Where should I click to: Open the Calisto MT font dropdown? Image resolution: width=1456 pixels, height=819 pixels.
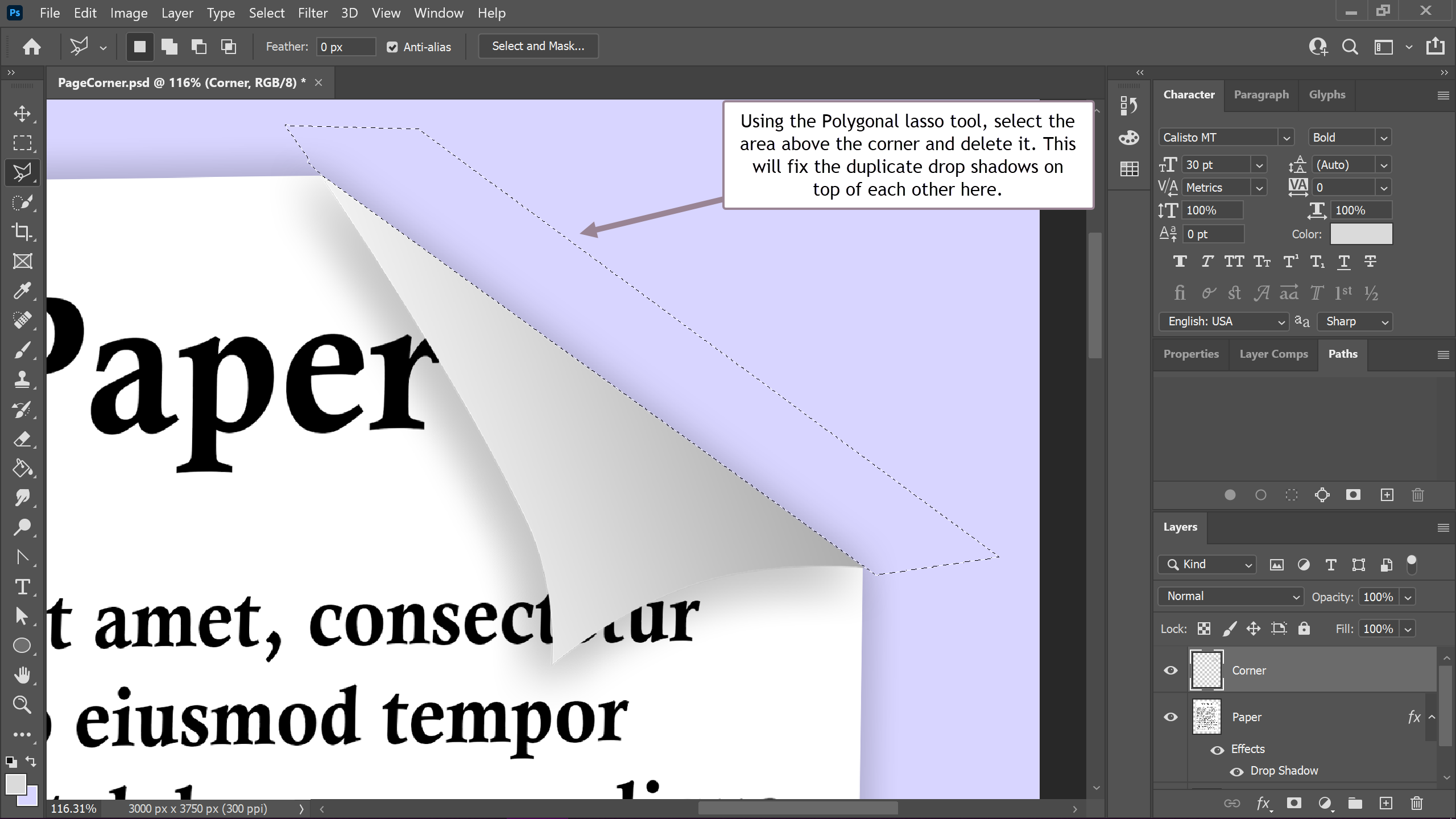(1285, 138)
